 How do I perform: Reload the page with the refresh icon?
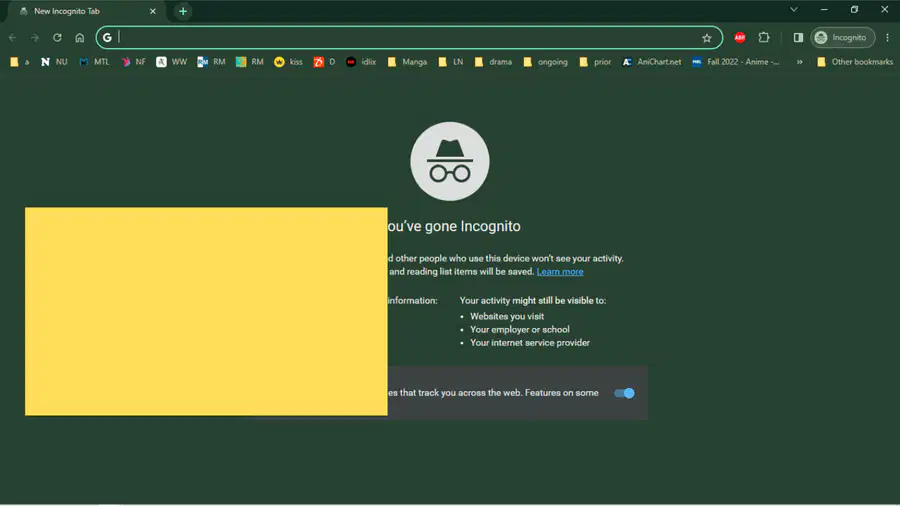coord(57,38)
